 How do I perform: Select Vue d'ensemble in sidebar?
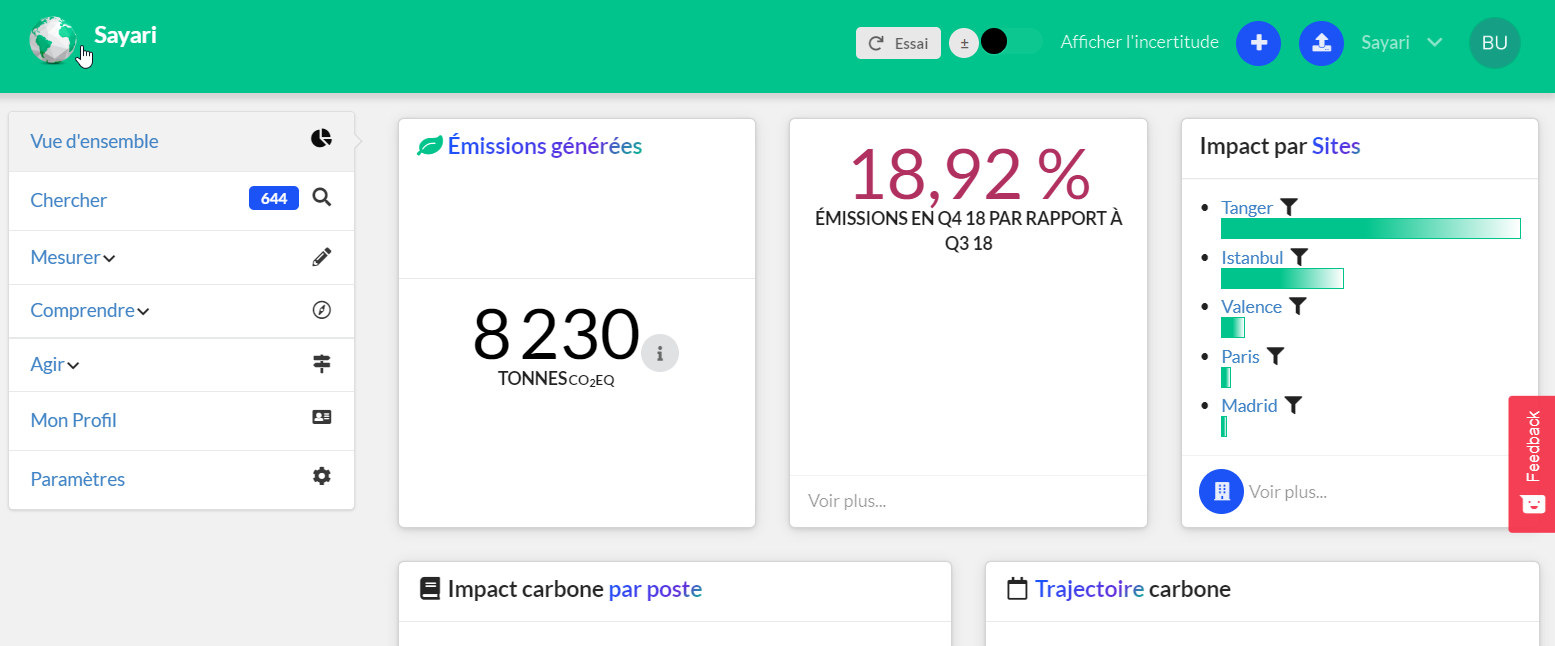[x=182, y=141]
